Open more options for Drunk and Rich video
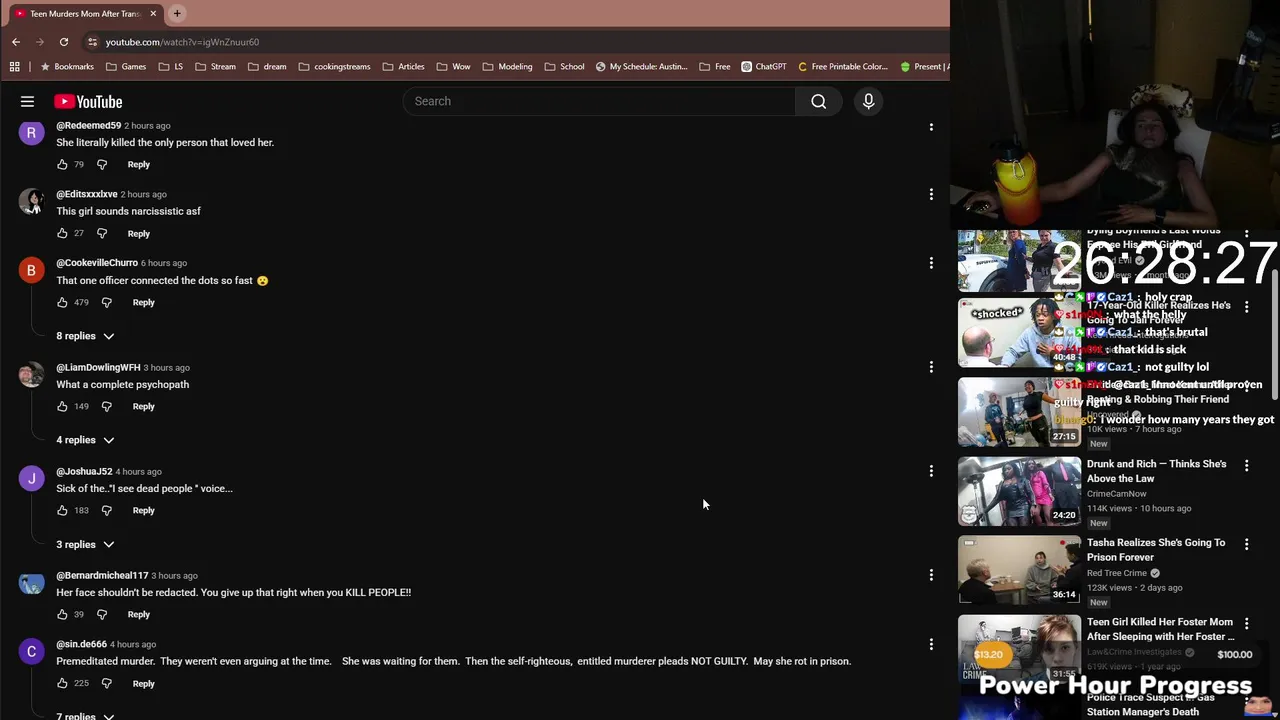This screenshot has height=720, width=1280. 1246,466
